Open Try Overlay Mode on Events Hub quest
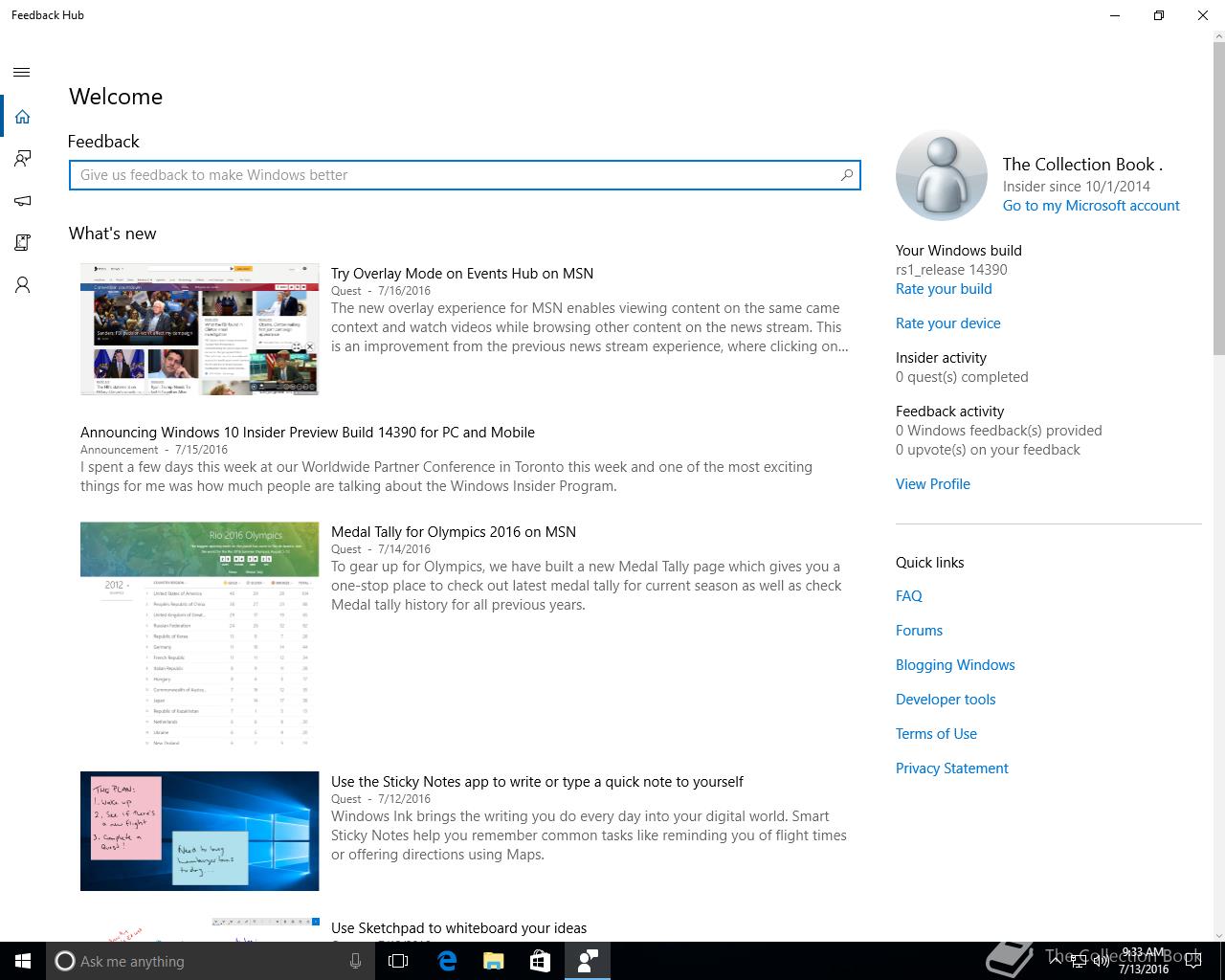Viewport: 1225px width, 980px height. pyautogui.click(x=462, y=274)
